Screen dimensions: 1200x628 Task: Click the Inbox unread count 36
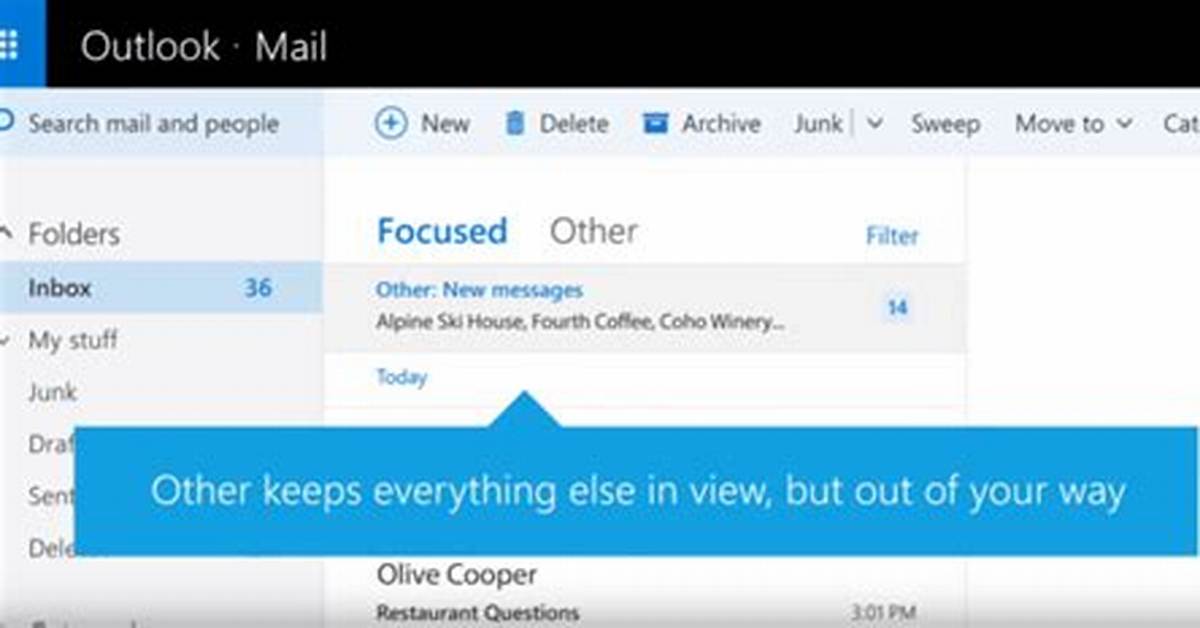tap(258, 288)
